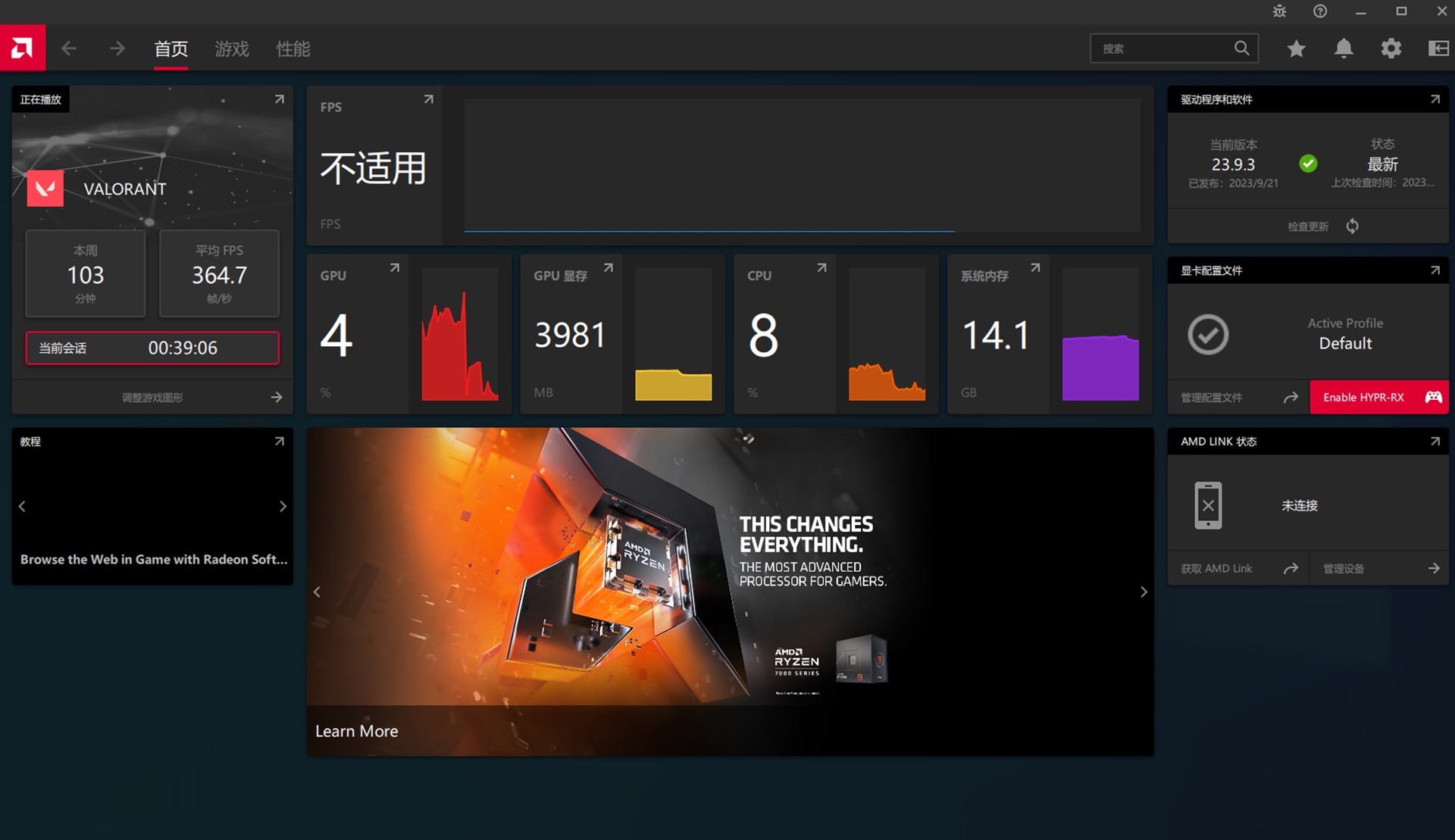Click the 当前会话 timer bar
Image resolution: width=1455 pixels, height=840 pixels.
point(152,348)
